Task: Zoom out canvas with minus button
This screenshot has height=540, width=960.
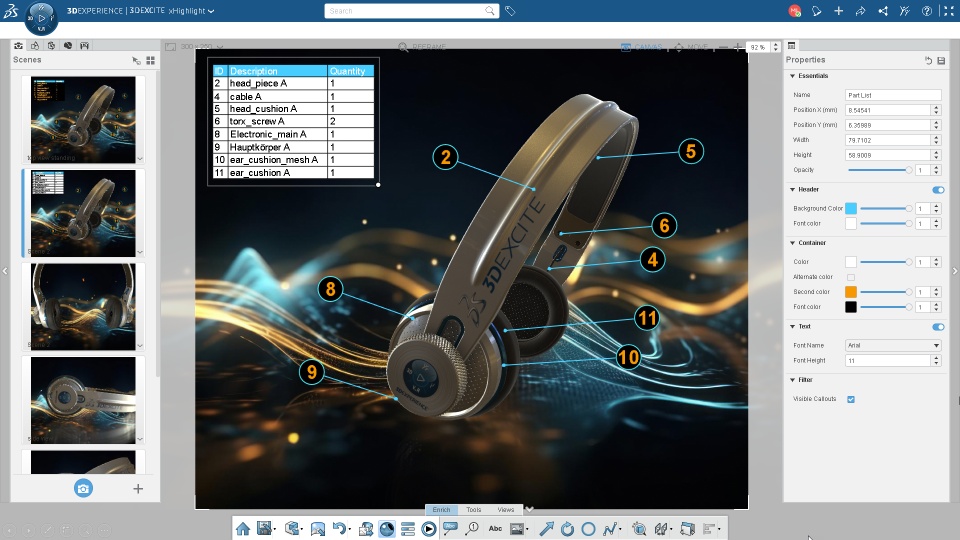Action: pyautogui.click(x=723, y=47)
